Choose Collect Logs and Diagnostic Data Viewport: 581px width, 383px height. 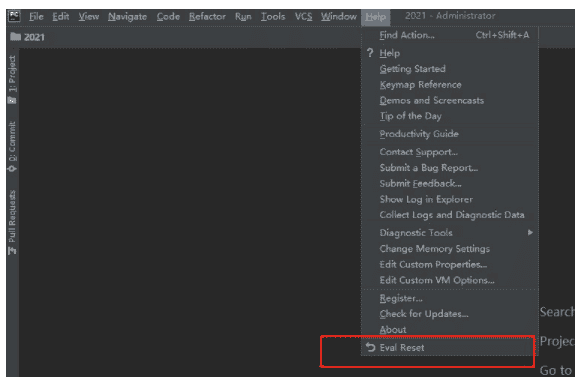(x=450, y=215)
